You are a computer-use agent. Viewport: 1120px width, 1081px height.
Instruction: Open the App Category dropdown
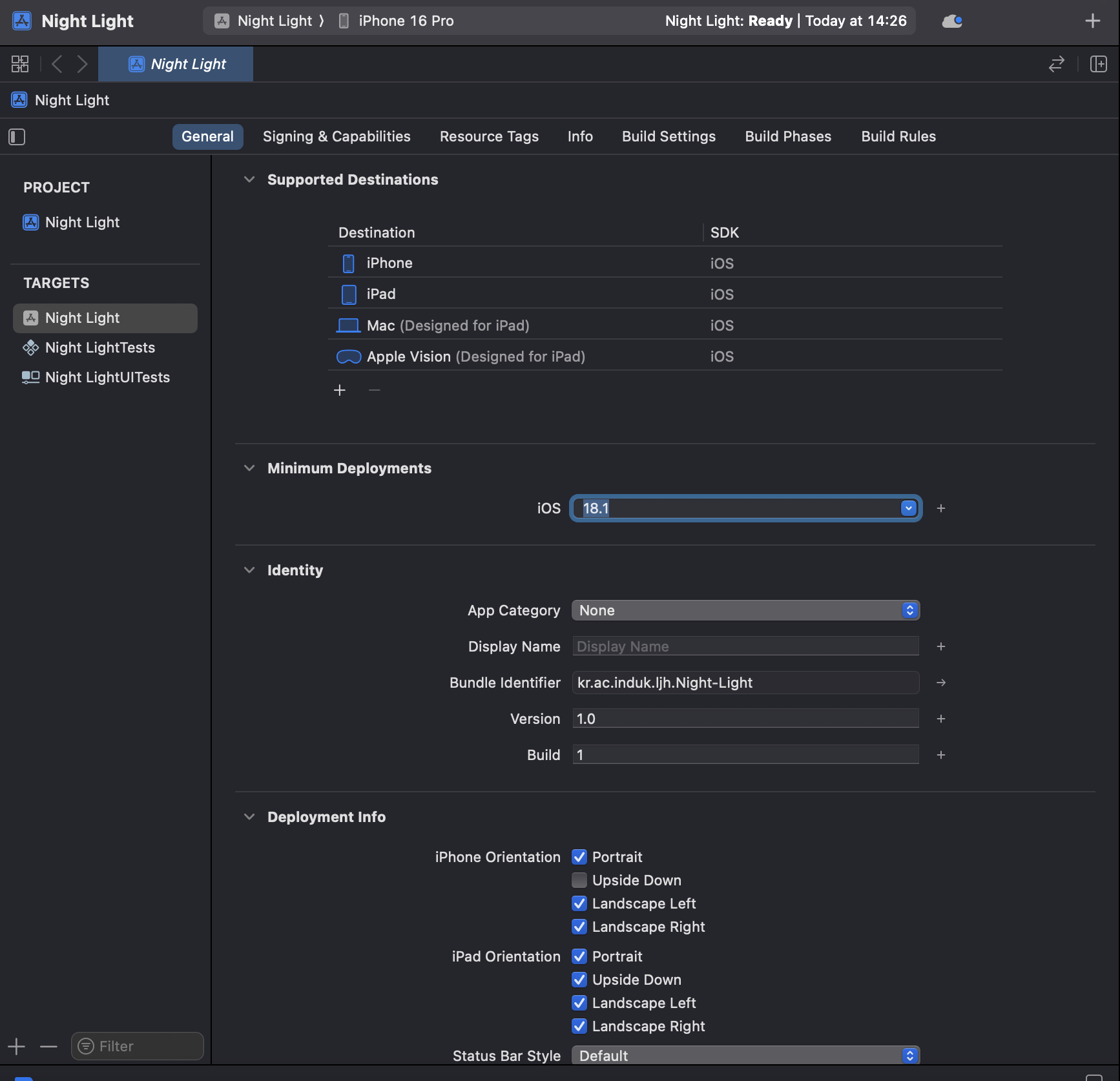[x=745, y=610]
